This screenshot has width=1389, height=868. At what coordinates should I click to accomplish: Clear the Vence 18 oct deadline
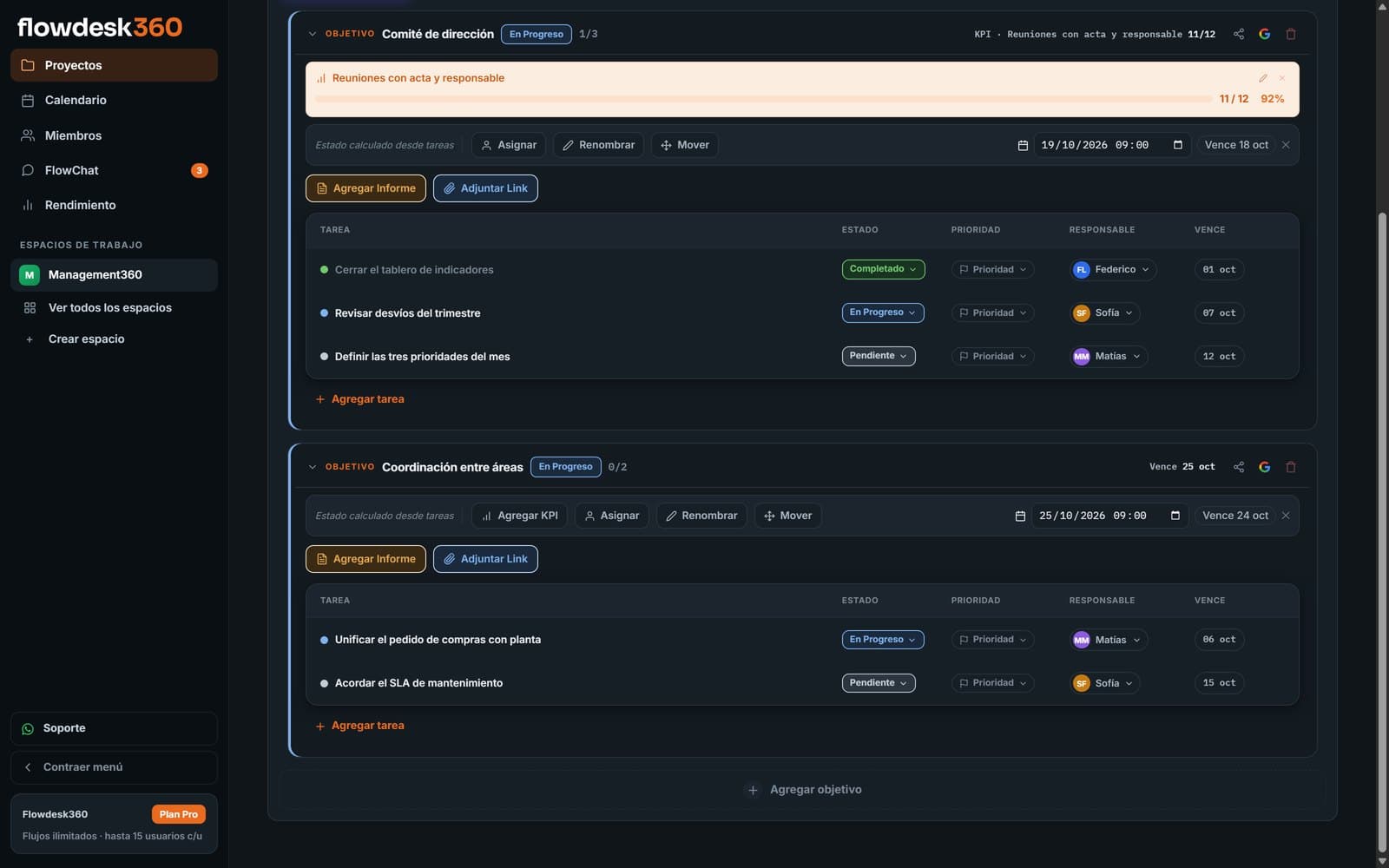pyautogui.click(x=1286, y=145)
